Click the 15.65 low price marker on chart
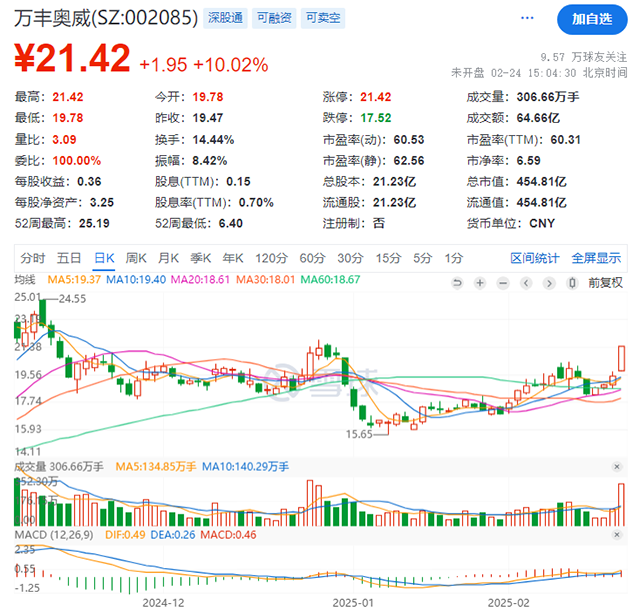The image size is (640, 611). click(359, 434)
